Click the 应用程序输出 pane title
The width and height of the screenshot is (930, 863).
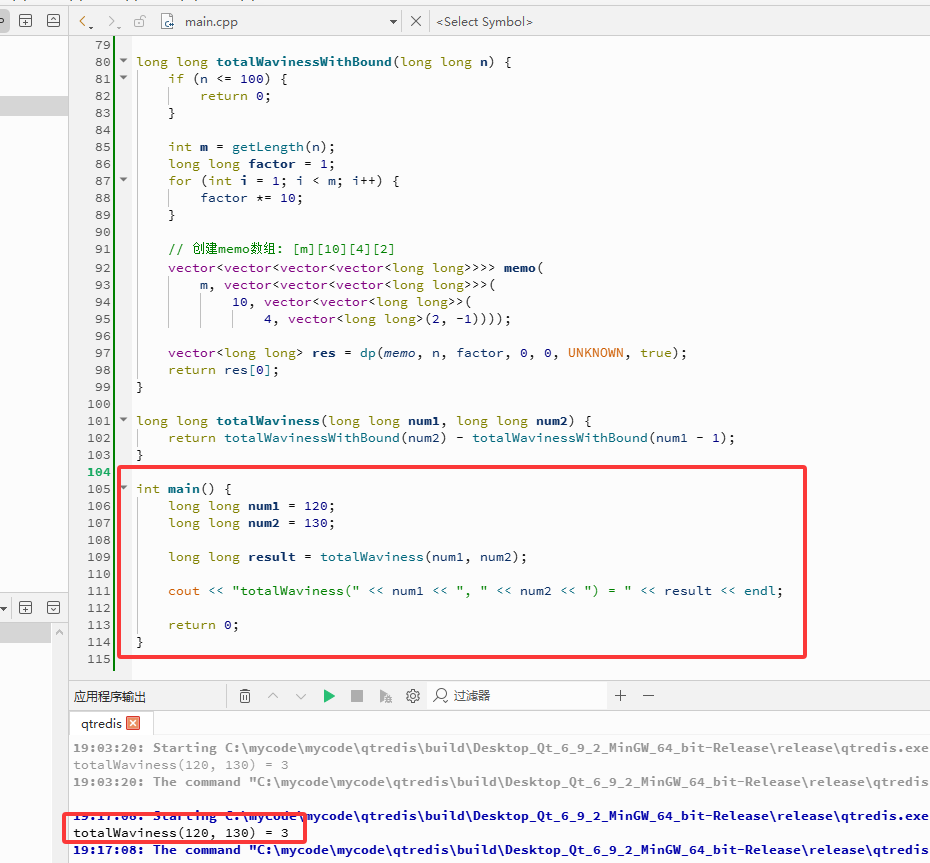tap(110, 696)
